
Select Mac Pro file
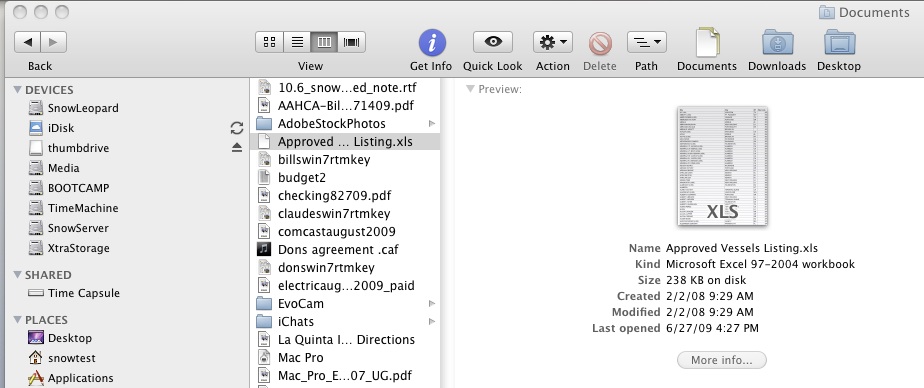tap(345, 357)
